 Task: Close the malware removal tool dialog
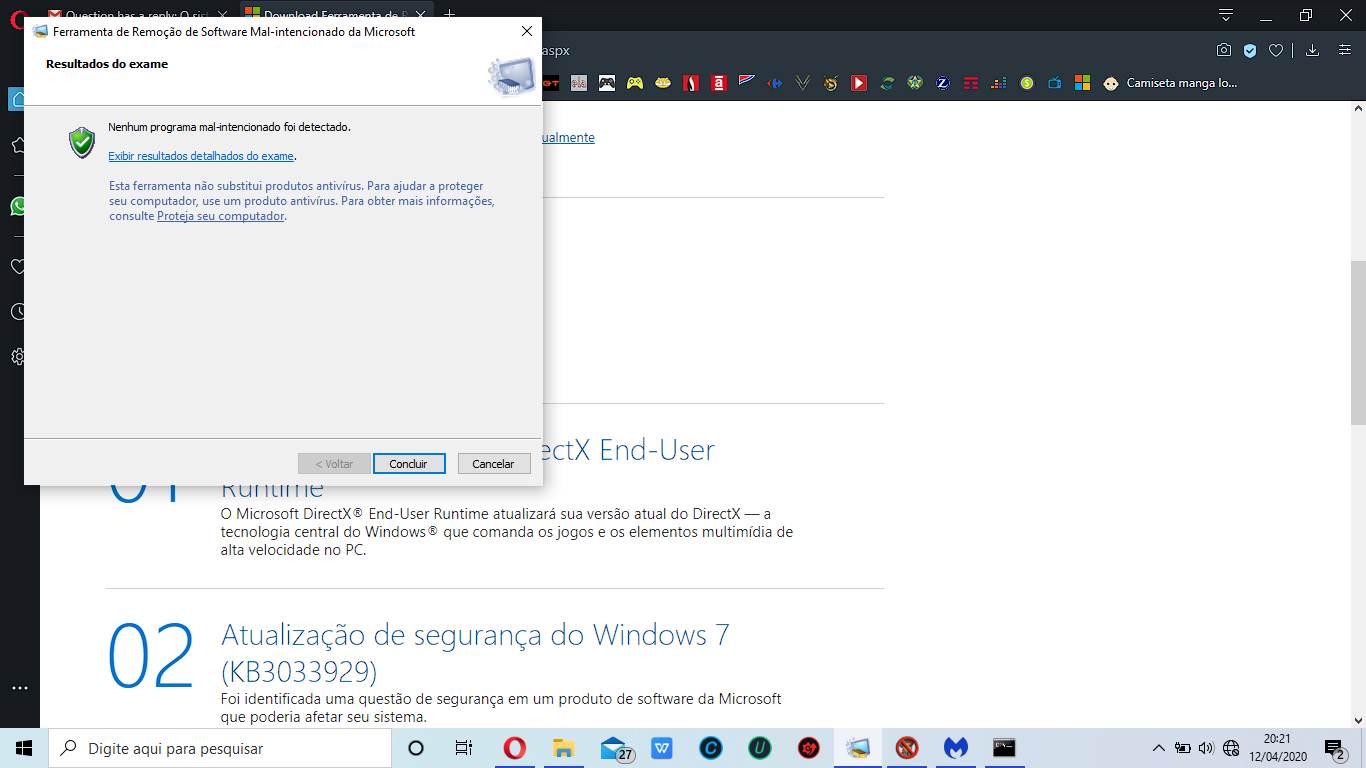click(x=527, y=31)
